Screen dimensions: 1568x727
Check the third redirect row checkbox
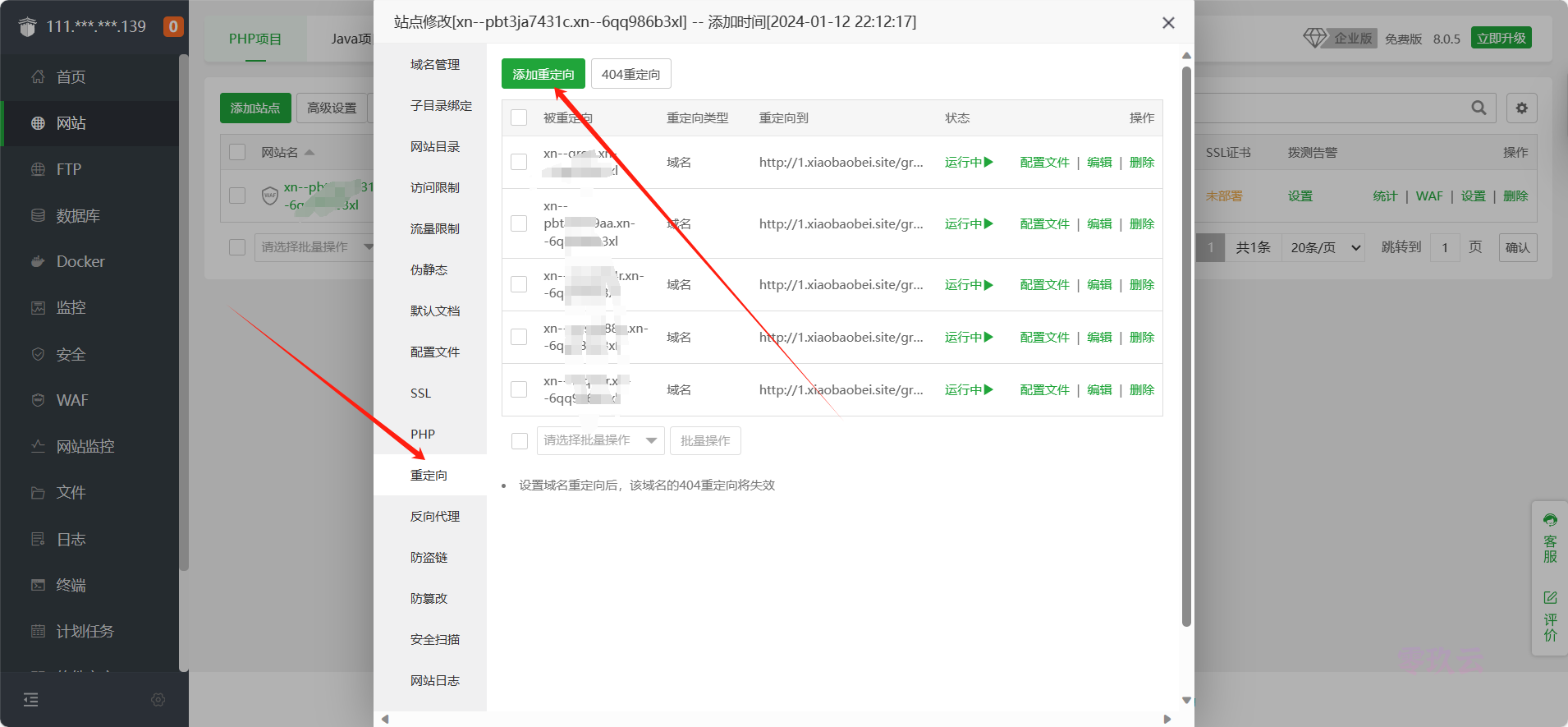tap(519, 284)
